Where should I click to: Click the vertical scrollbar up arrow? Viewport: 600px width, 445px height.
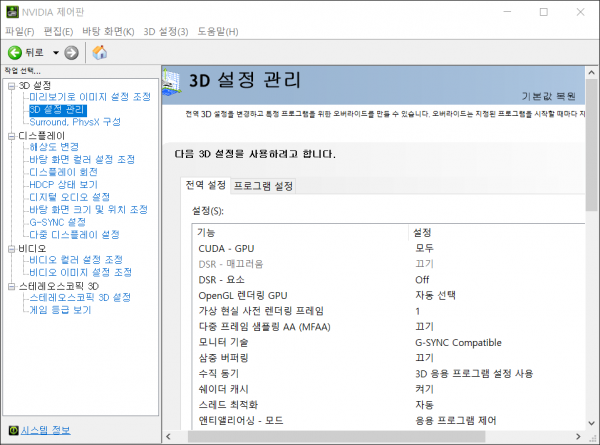[592, 72]
